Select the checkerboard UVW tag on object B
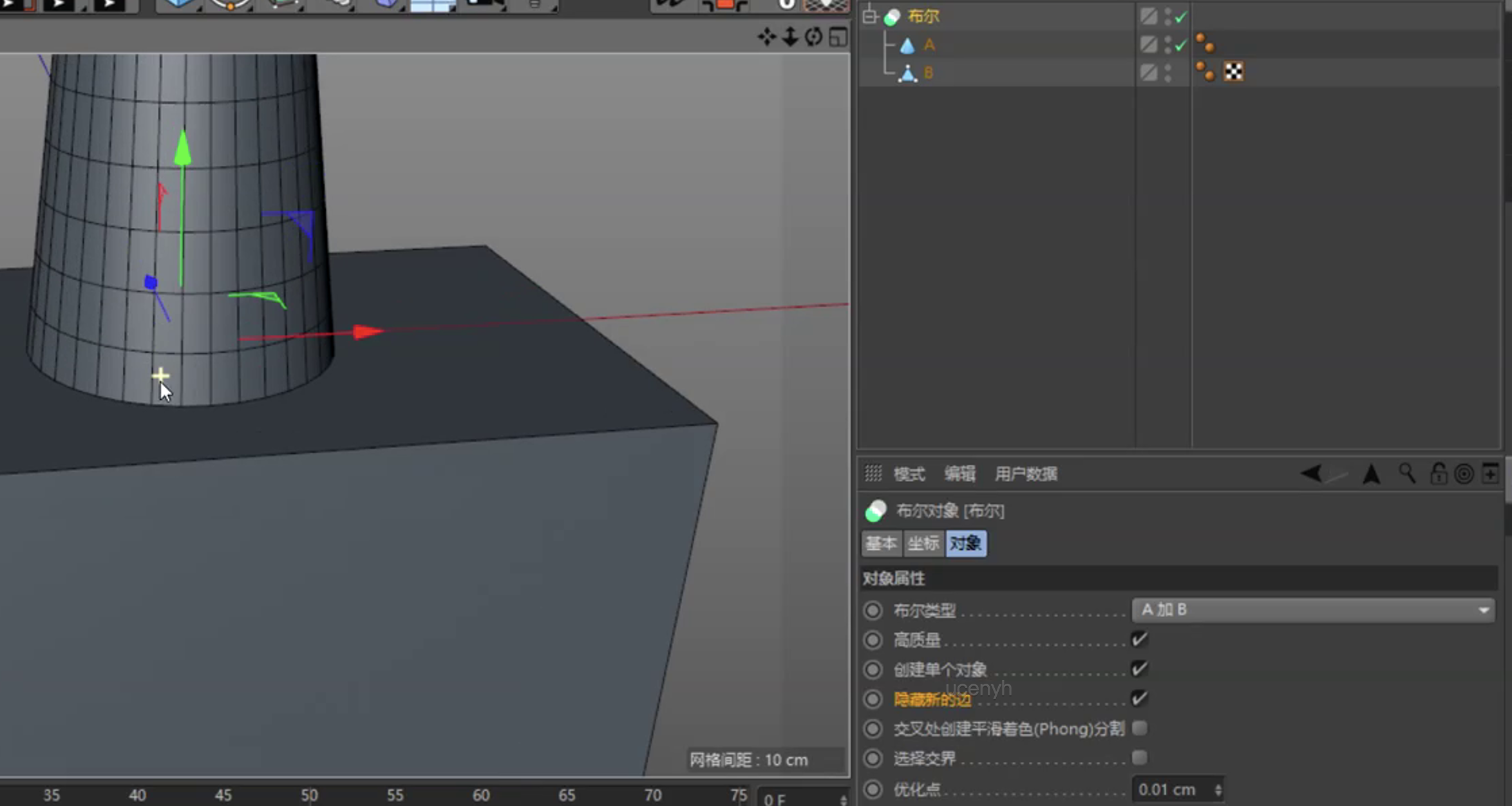This screenshot has height=806, width=1512. click(1233, 71)
